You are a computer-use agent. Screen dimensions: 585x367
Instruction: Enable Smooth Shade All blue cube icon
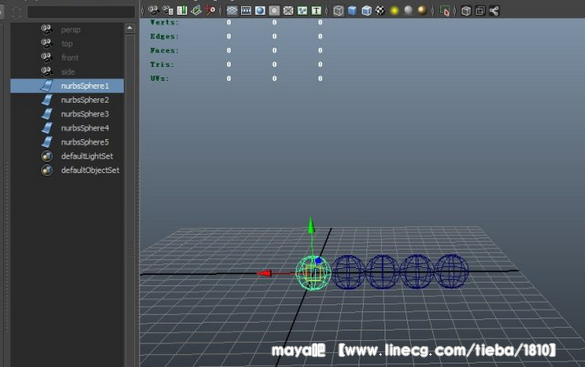(x=352, y=11)
